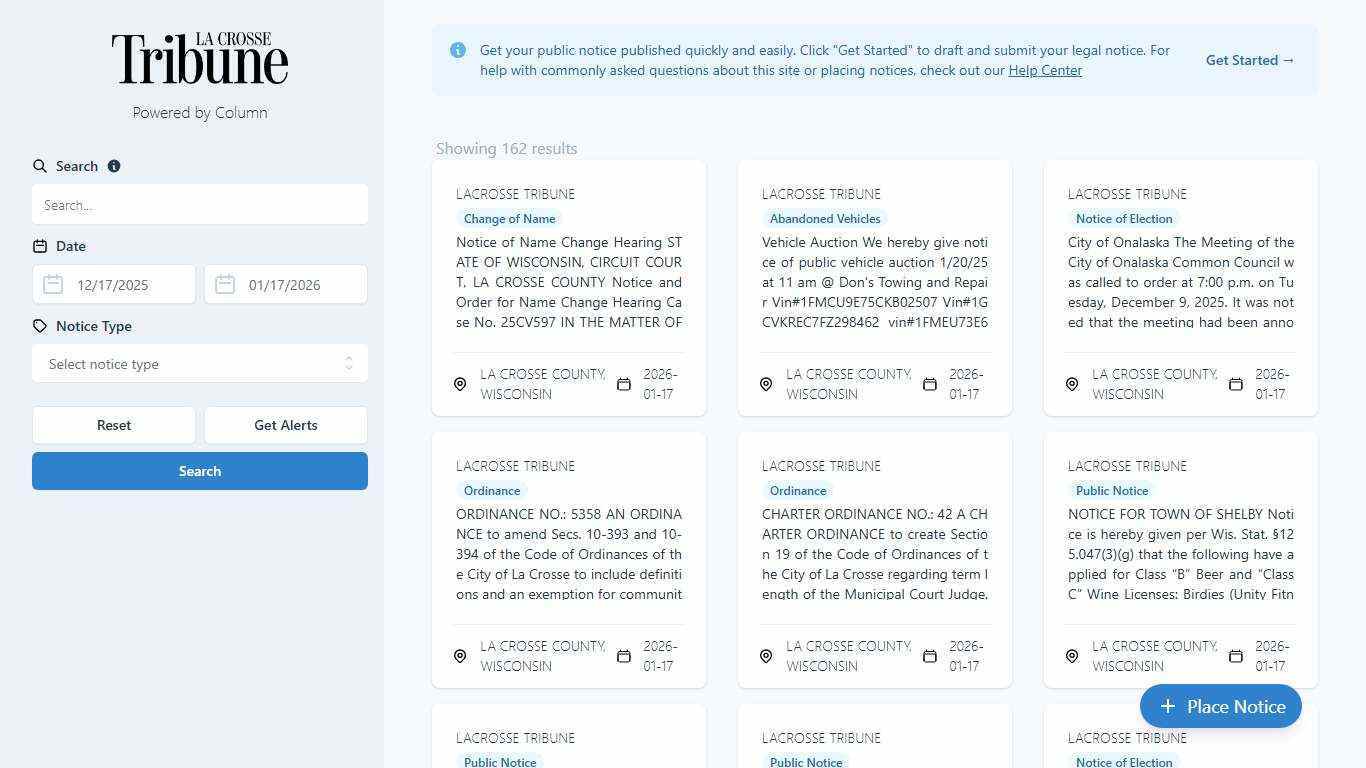Click the calendar icon in end date field
1366x768 pixels.
click(226, 285)
